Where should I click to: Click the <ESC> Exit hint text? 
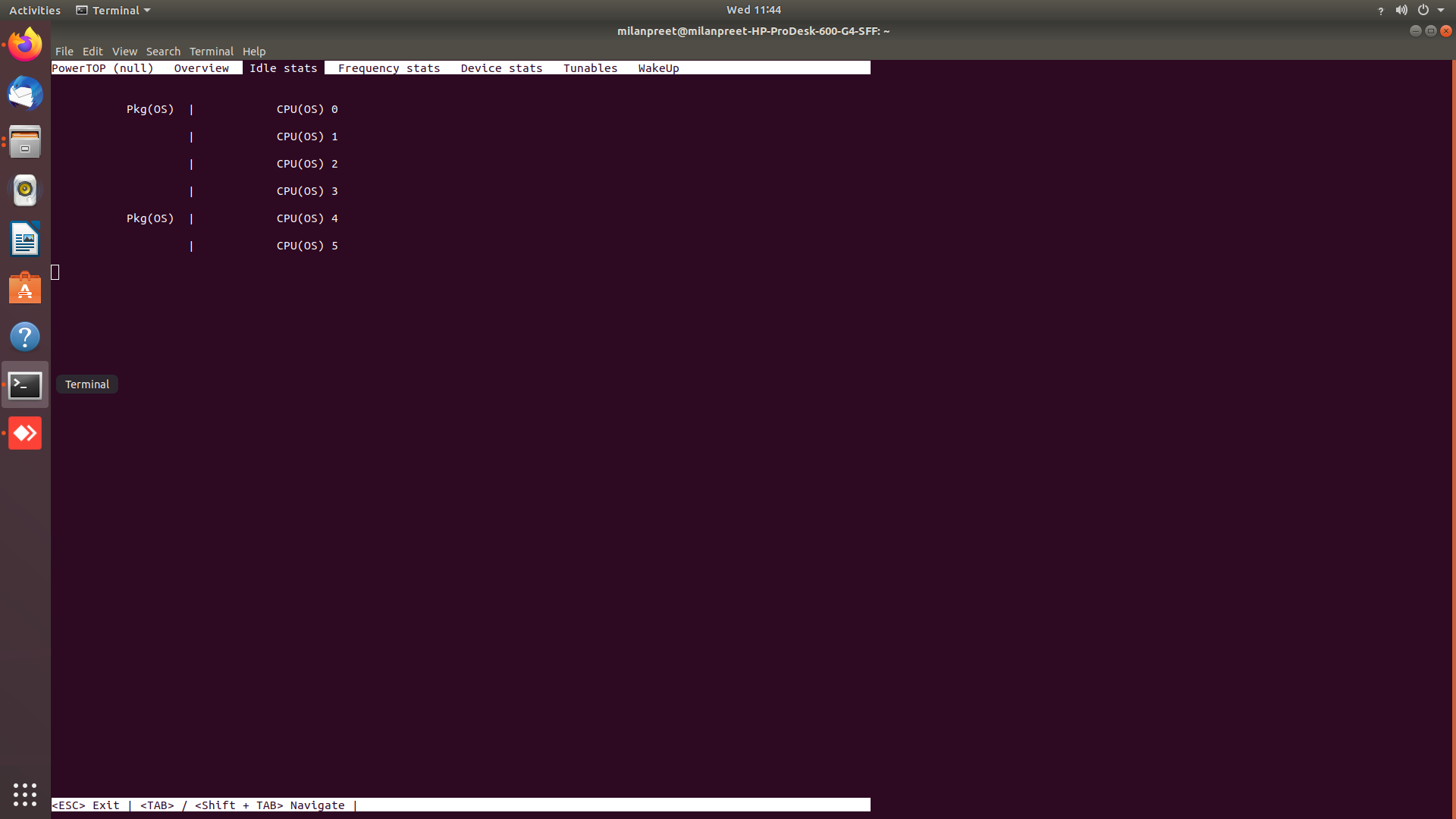tap(86, 805)
